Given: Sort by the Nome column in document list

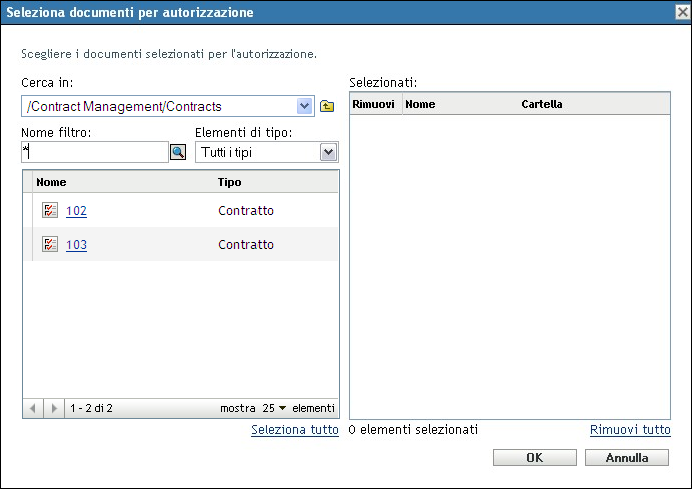Looking at the screenshot, I should click(51, 182).
